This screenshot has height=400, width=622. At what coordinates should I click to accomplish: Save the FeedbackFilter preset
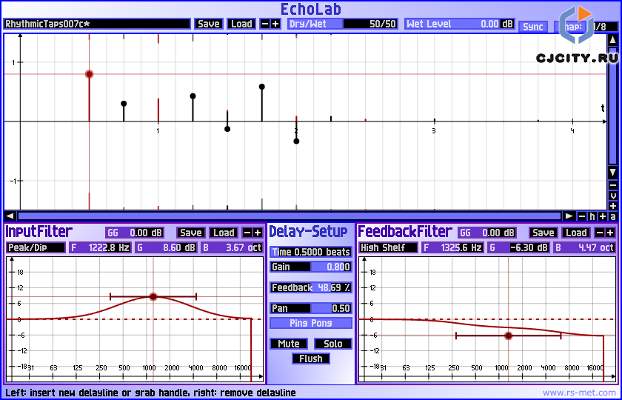pyautogui.click(x=543, y=233)
